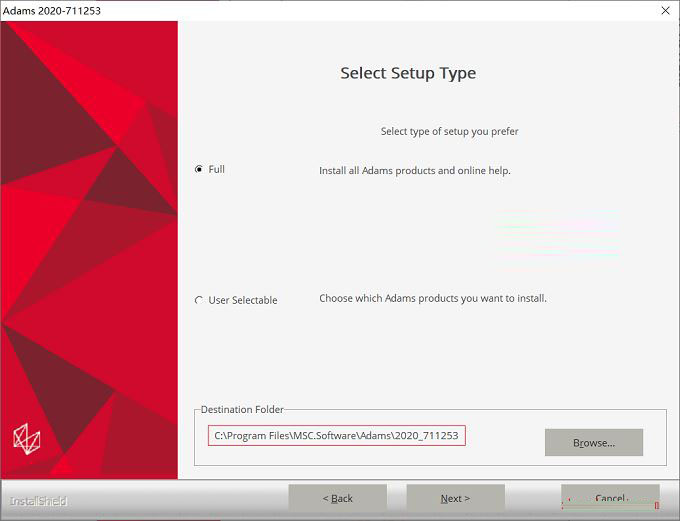Open the Browse... folder dialog
Image resolution: width=680 pixels, height=521 pixels.
(594, 442)
